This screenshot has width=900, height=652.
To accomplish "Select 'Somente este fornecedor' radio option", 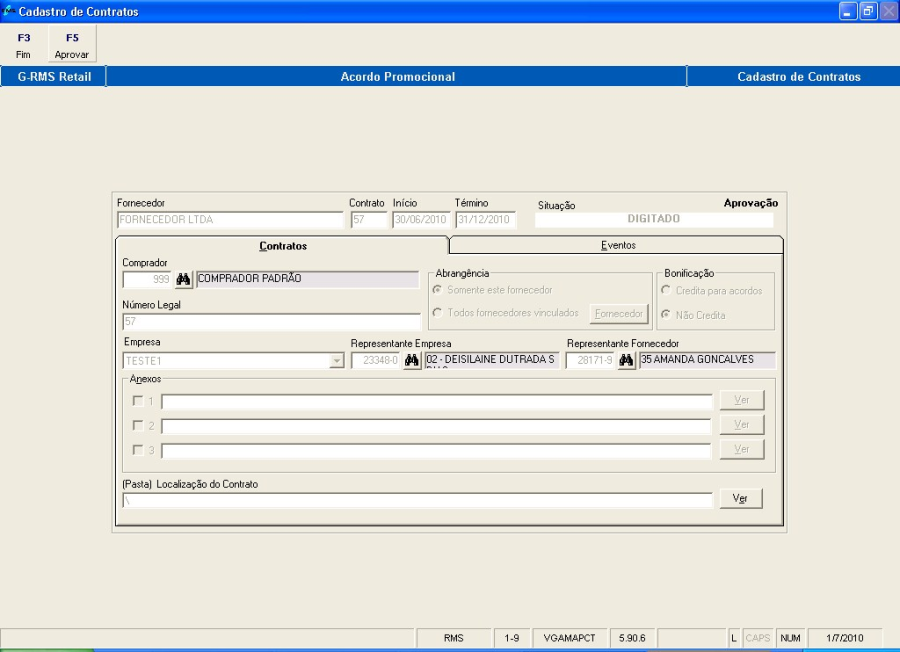I will (438, 290).
